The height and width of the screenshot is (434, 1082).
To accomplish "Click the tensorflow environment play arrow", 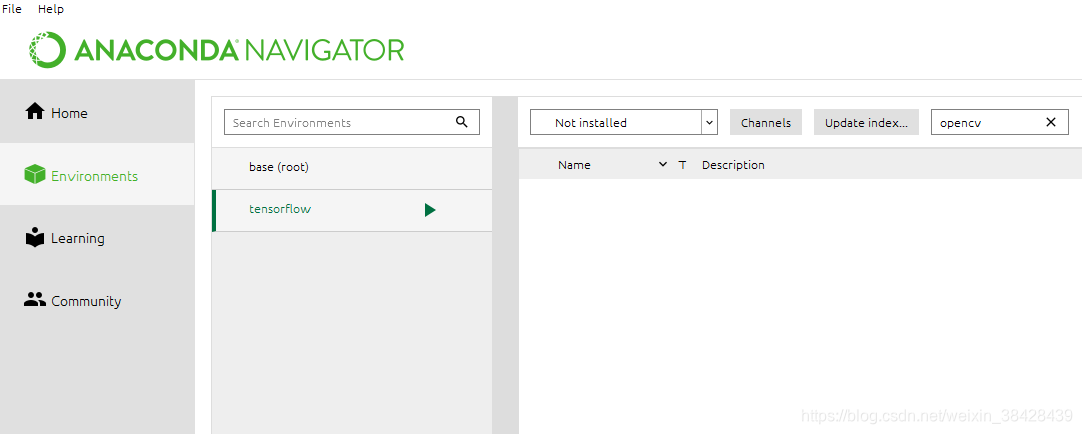I will point(430,210).
